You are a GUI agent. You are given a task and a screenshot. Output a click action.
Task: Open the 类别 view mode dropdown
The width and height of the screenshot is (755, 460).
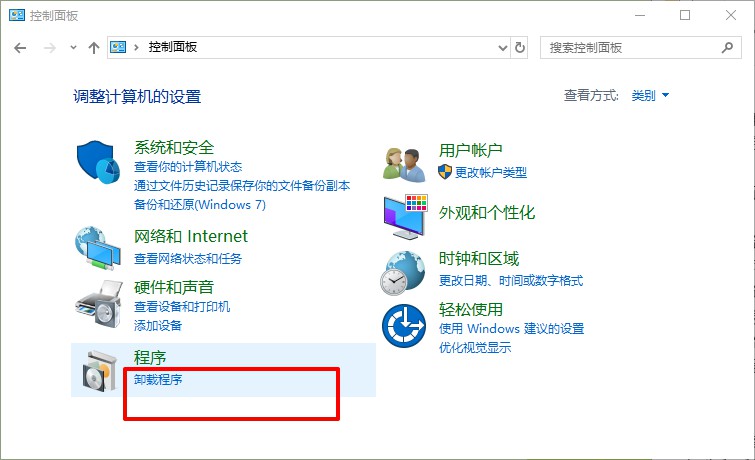(x=650, y=96)
